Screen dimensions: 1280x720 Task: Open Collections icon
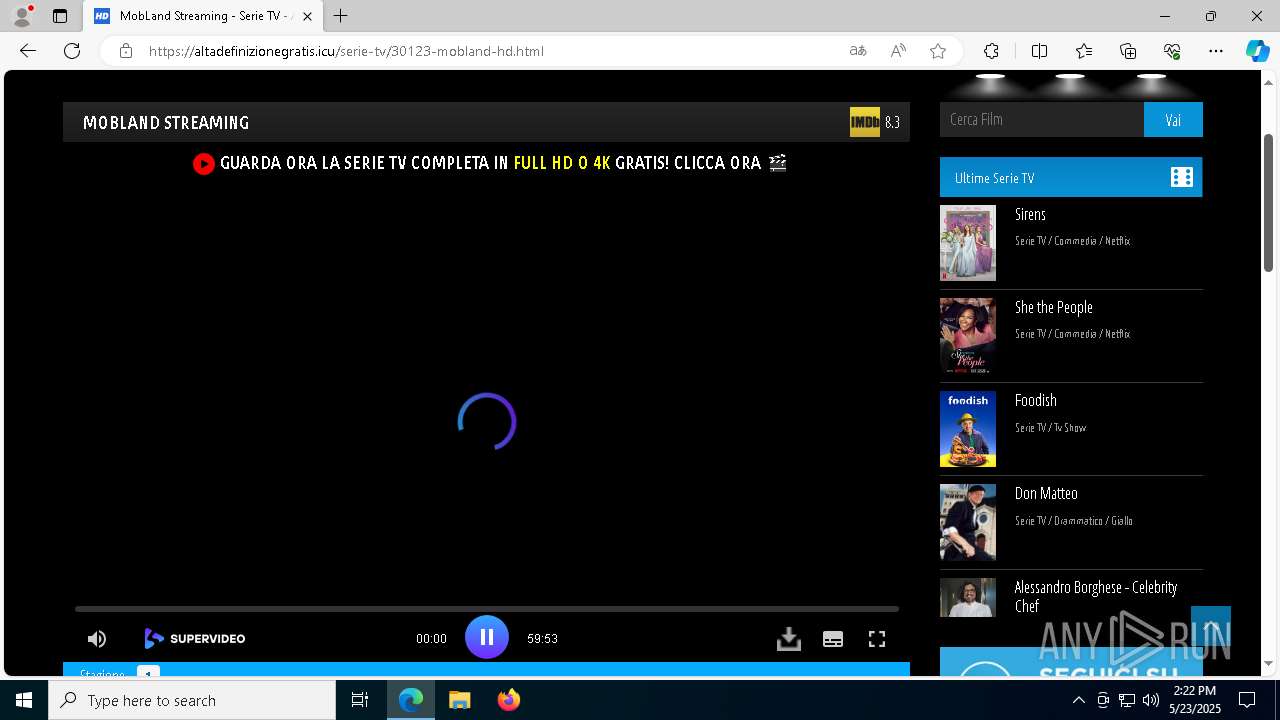pos(1128,51)
